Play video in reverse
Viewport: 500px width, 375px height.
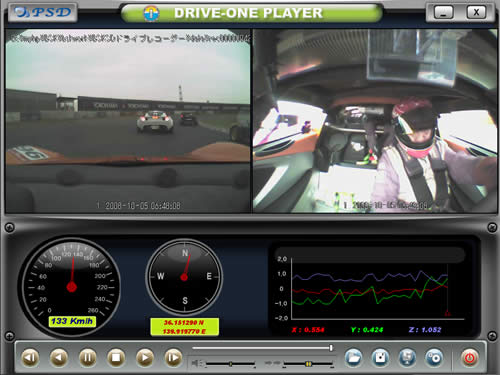[59, 358]
